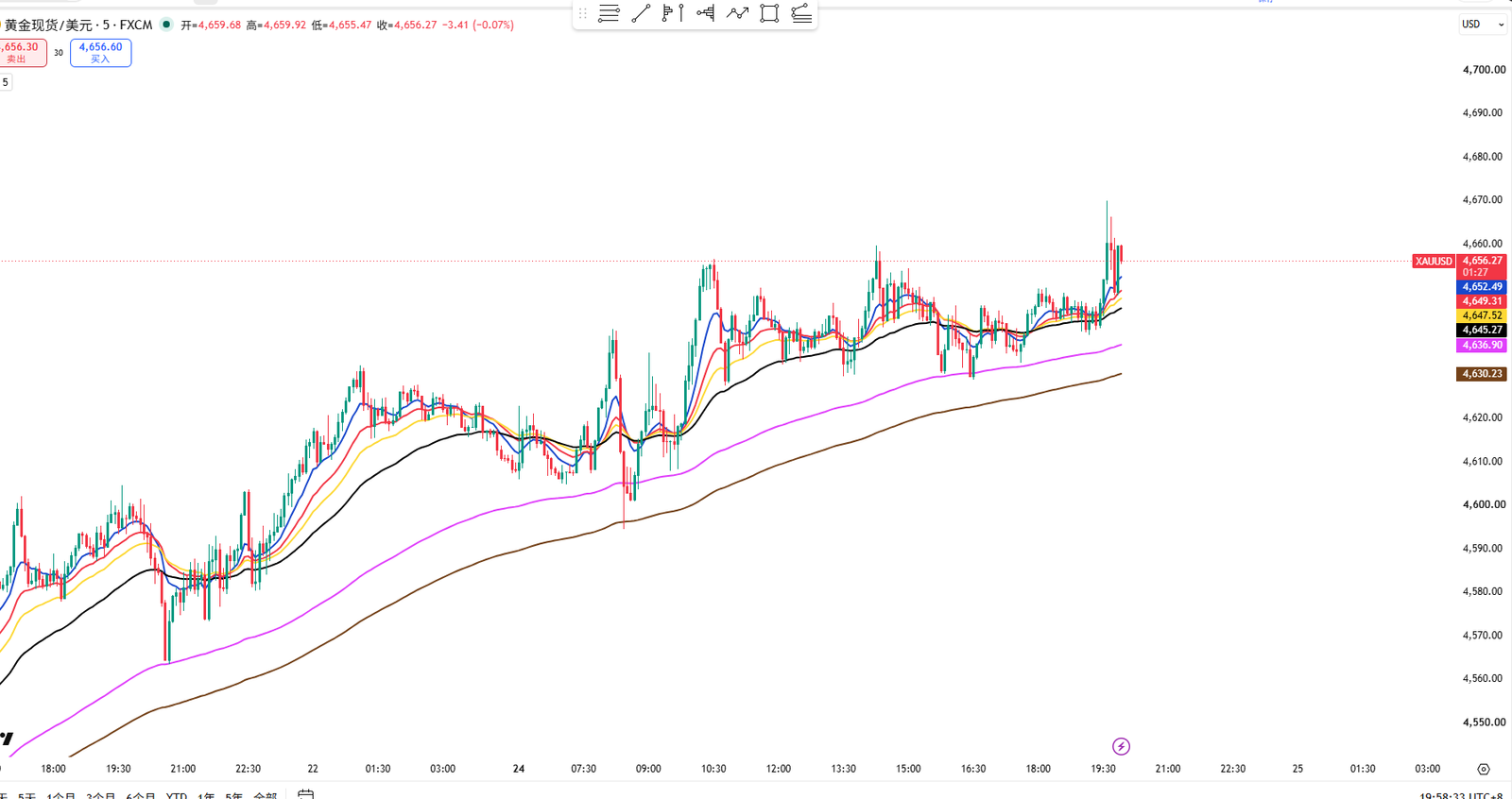Expand the indicator legend box labeled 5

click(6, 82)
